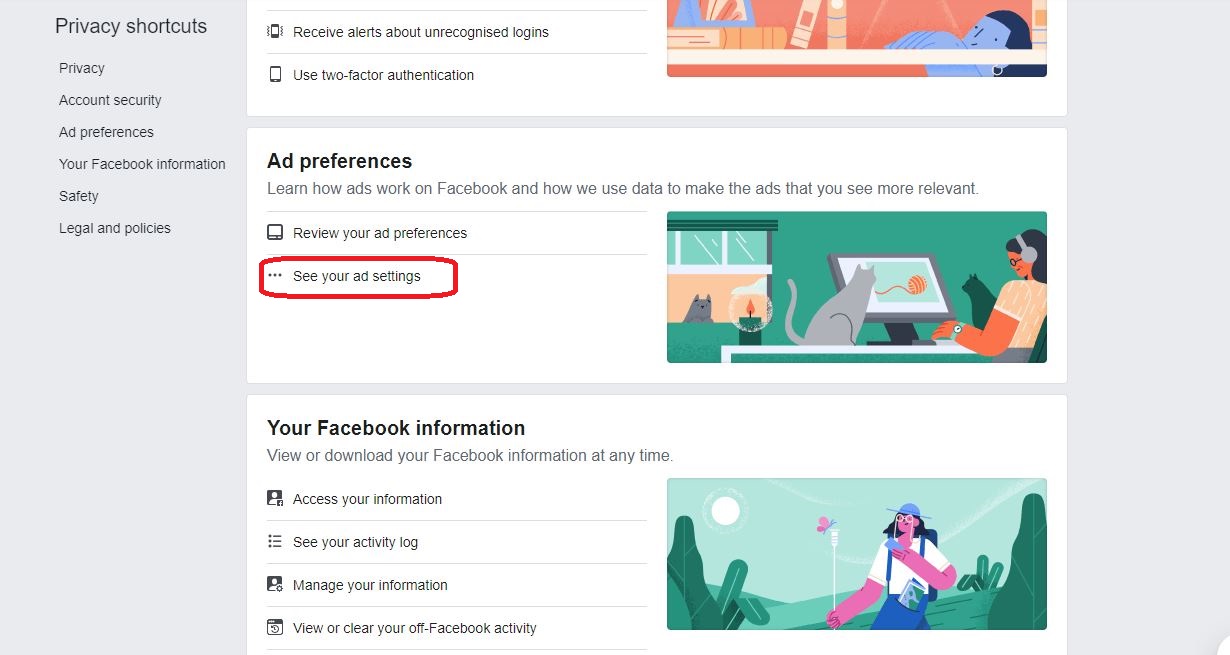Click the three-dots icon beside ad settings
The image size is (1230, 655).
point(275,276)
